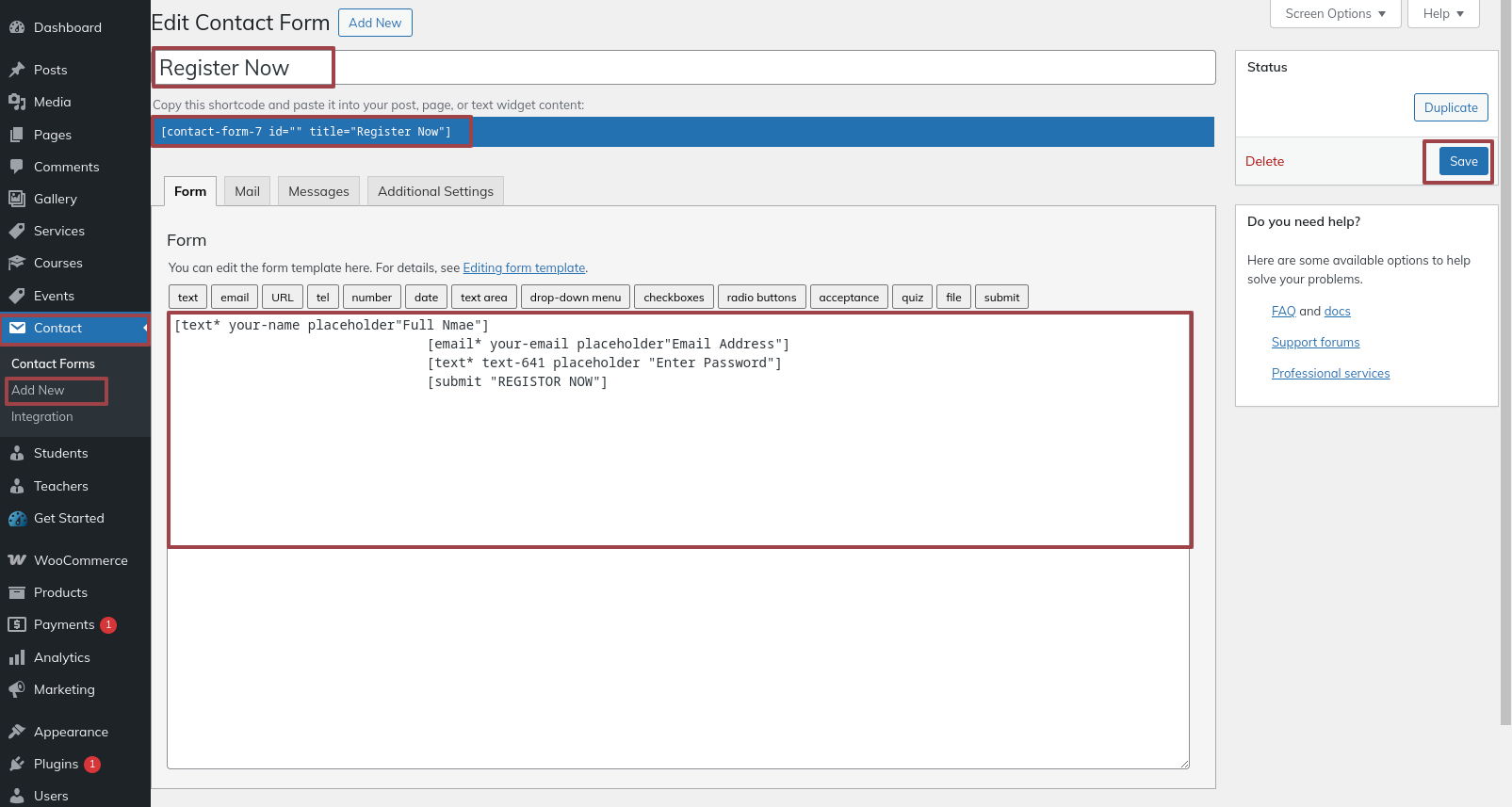Insert a date tag

click(427, 297)
